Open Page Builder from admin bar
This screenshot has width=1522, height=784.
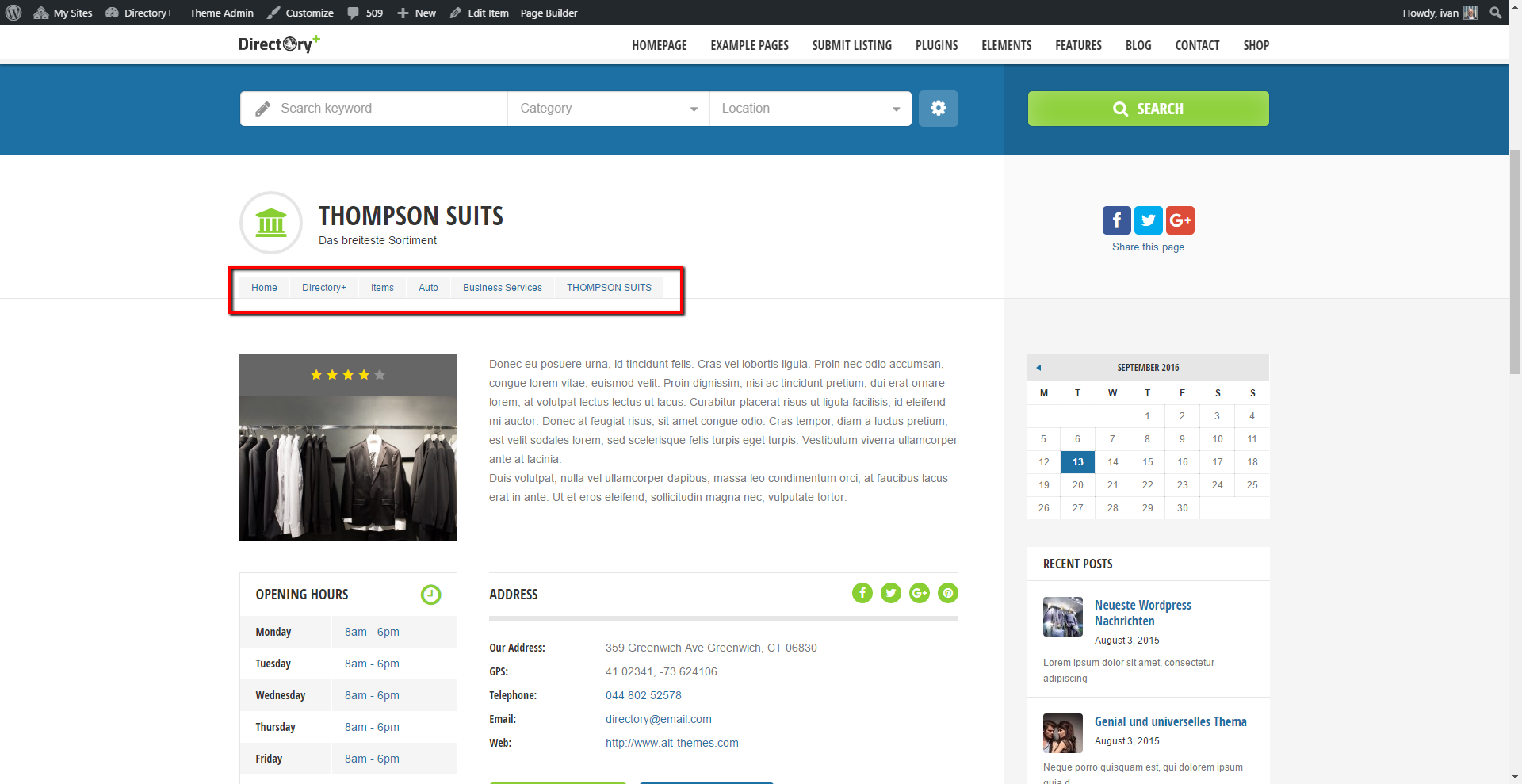[x=549, y=13]
